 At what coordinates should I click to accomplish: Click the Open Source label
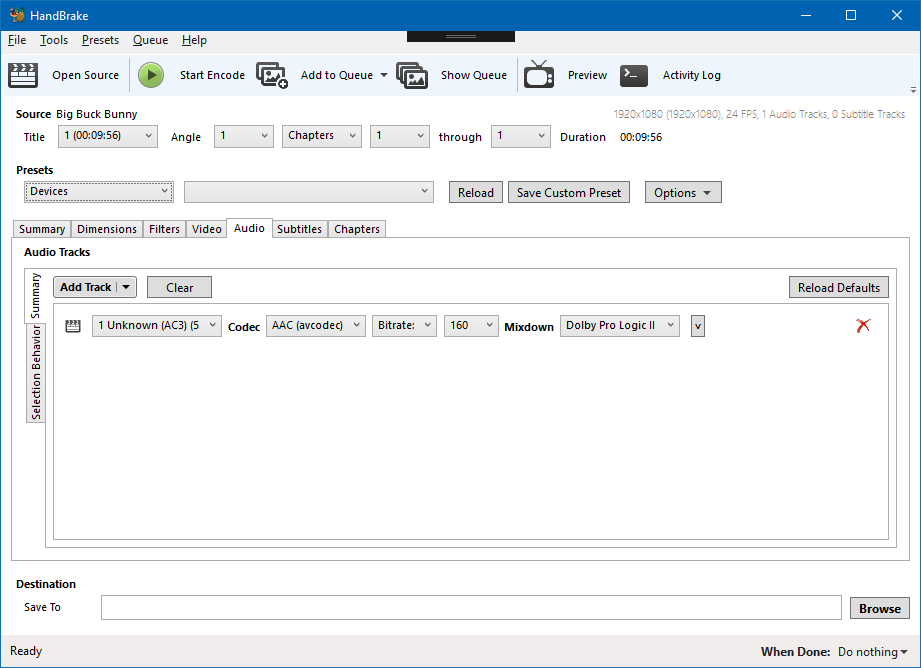click(x=85, y=75)
